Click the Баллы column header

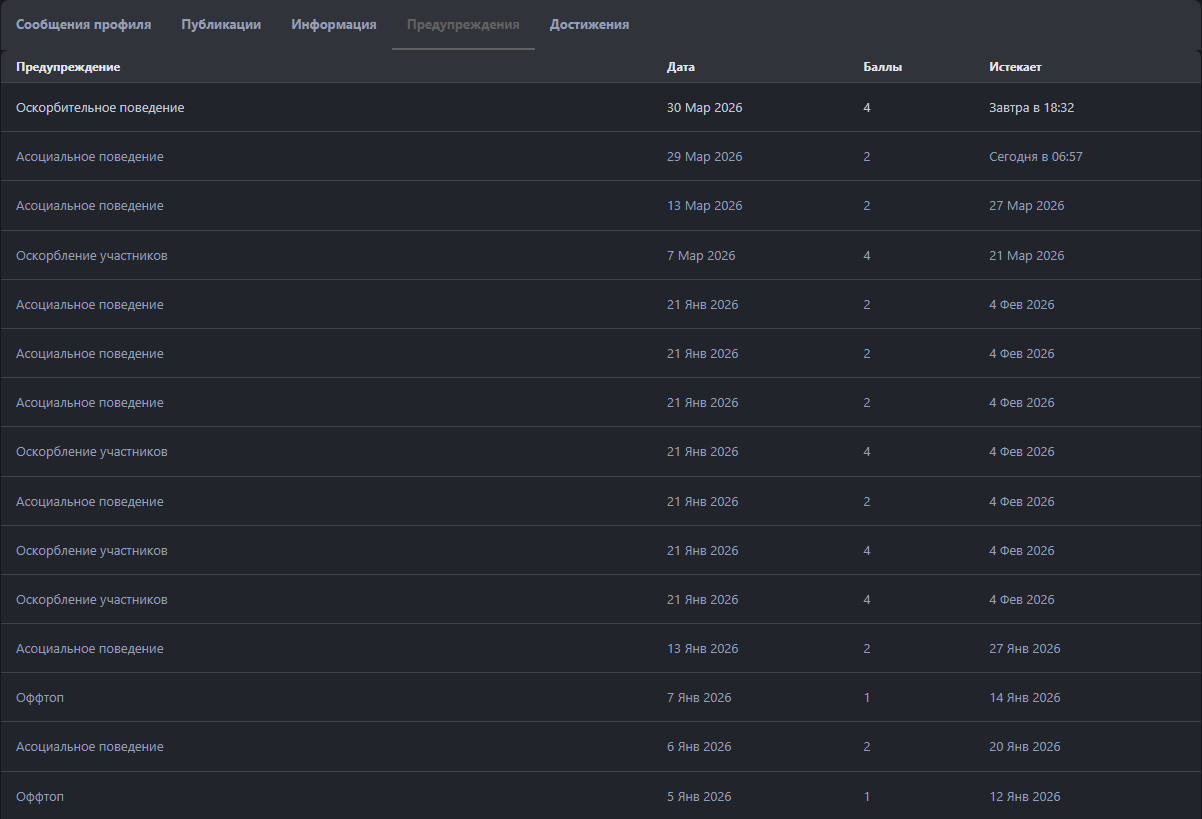[882, 67]
